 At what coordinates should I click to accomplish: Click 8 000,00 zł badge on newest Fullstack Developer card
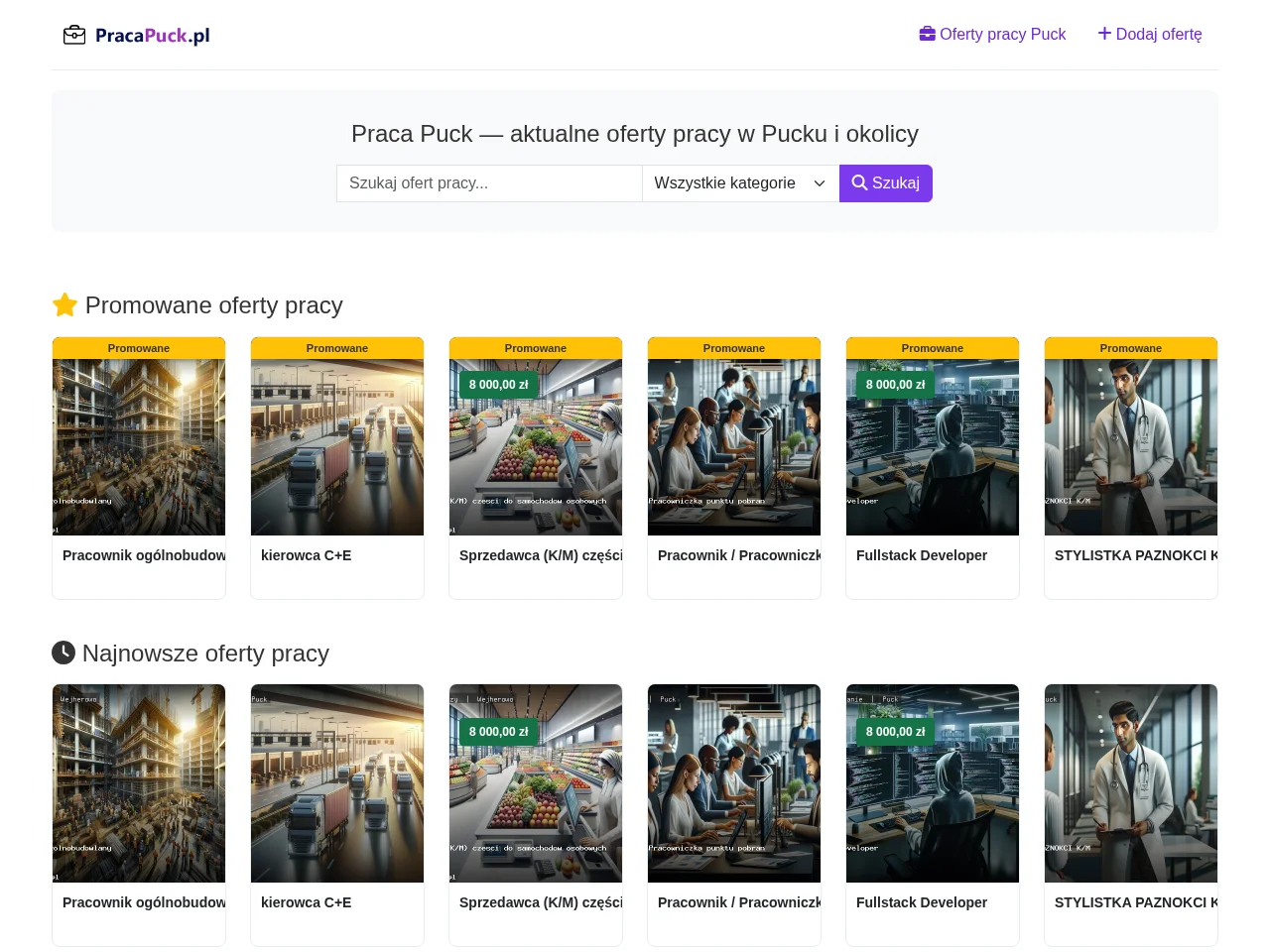(896, 732)
